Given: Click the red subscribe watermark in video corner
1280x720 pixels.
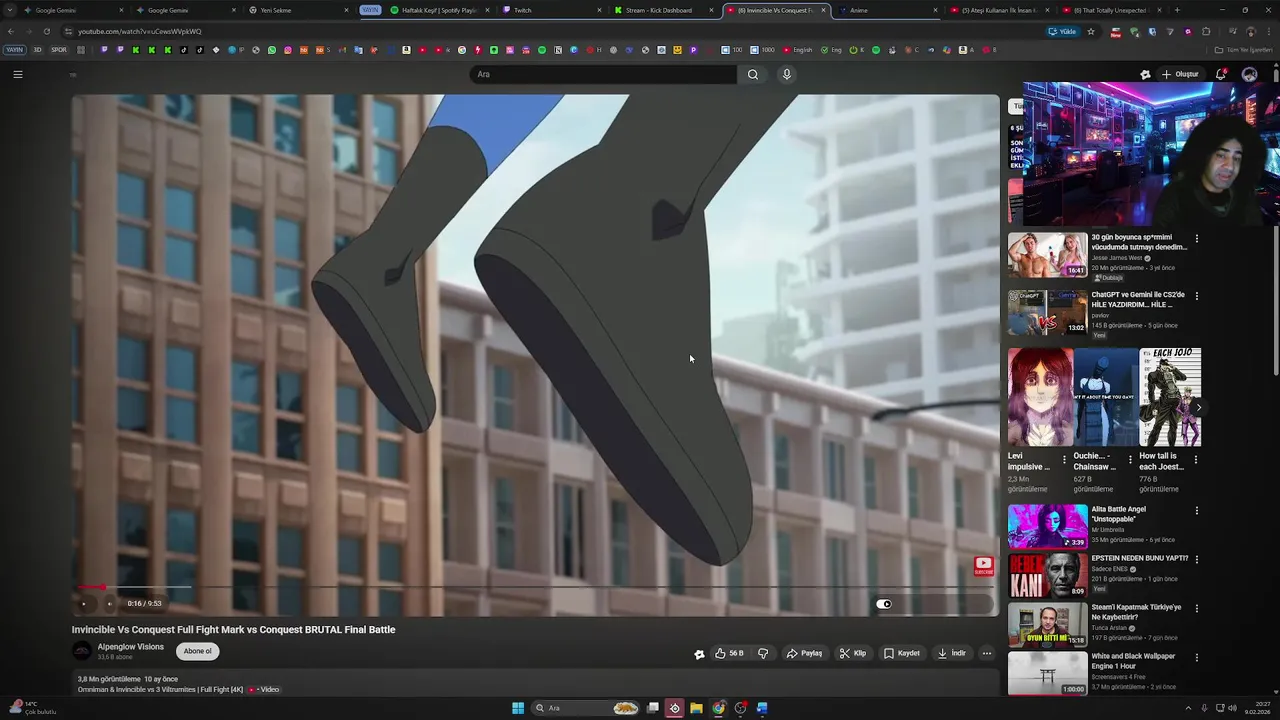Looking at the screenshot, I should coord(983,567).
